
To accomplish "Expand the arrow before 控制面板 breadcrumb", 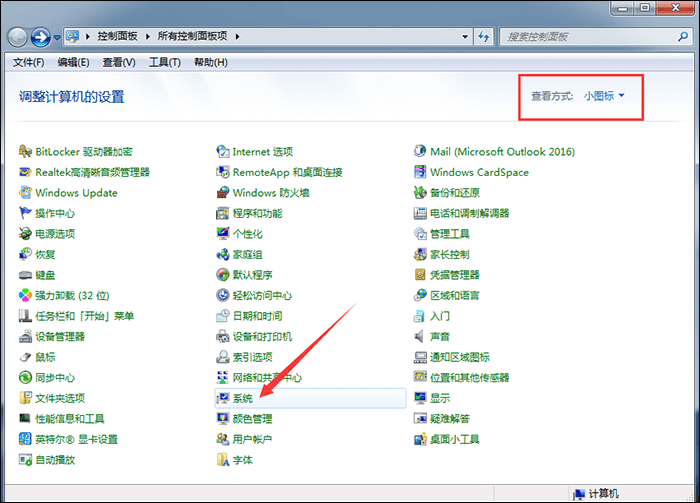I will [88, 37].
